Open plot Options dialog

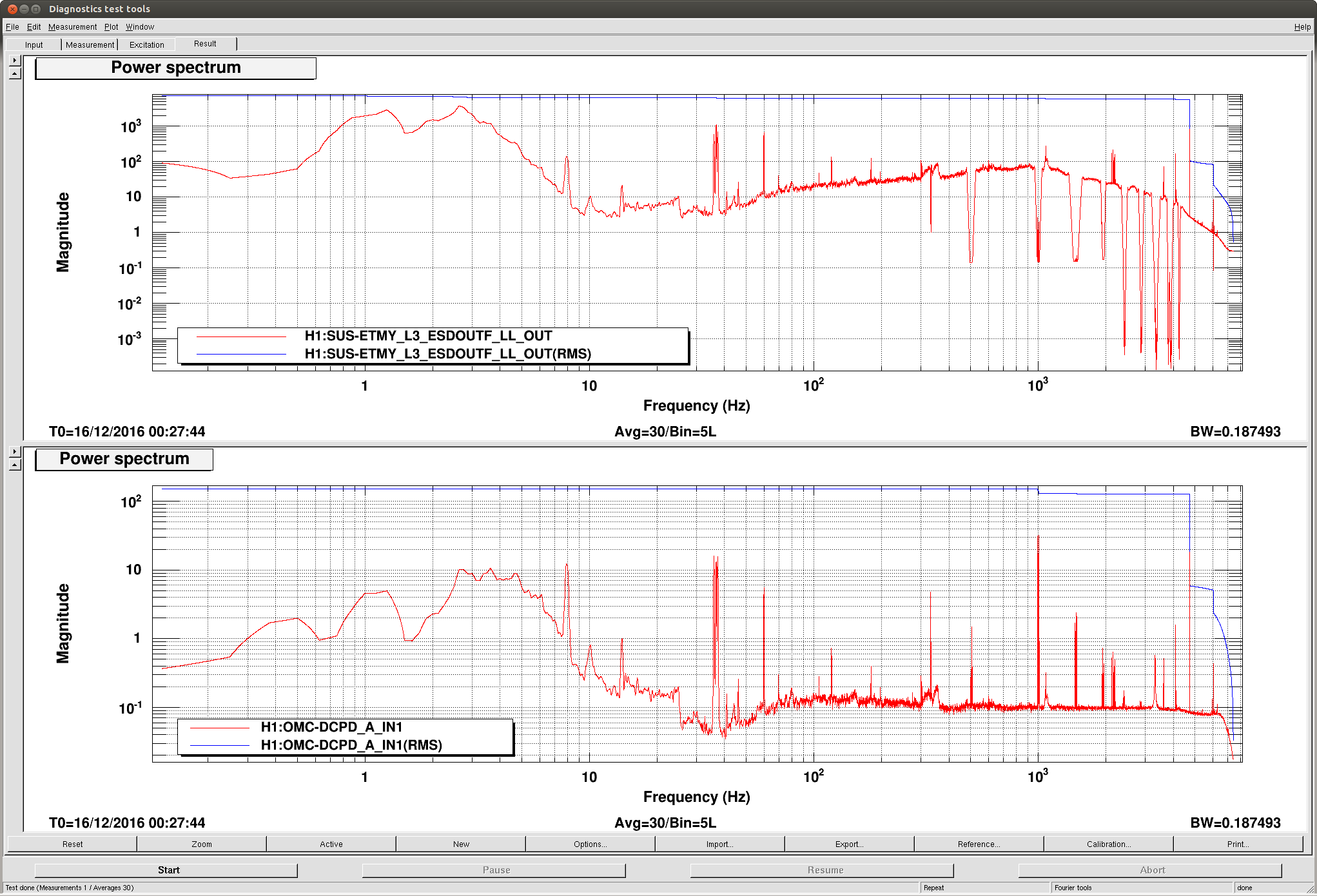[590, 844]
